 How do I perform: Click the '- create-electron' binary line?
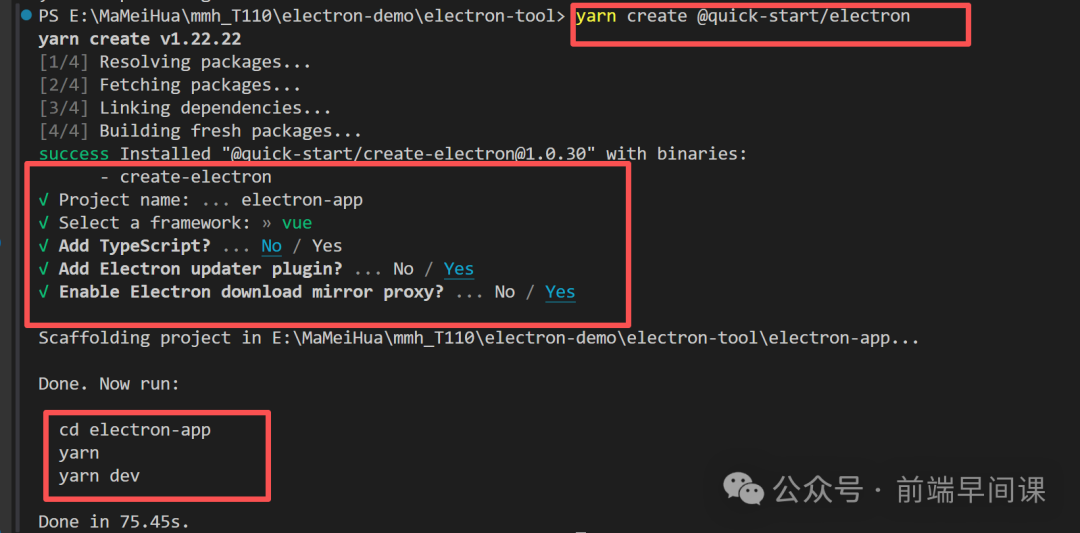185,177
